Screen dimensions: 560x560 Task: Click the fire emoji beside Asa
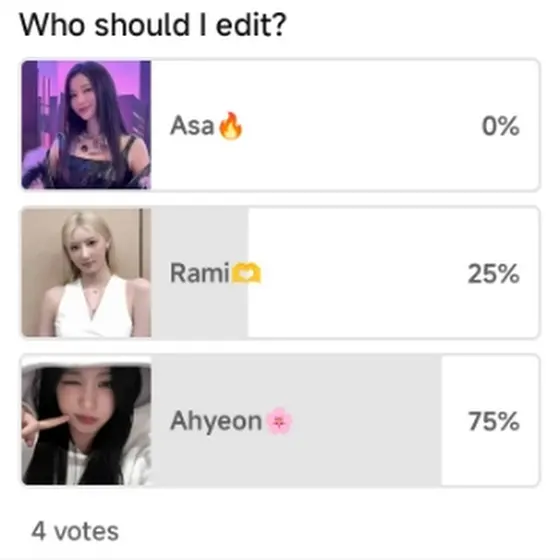tap(230, 126)
